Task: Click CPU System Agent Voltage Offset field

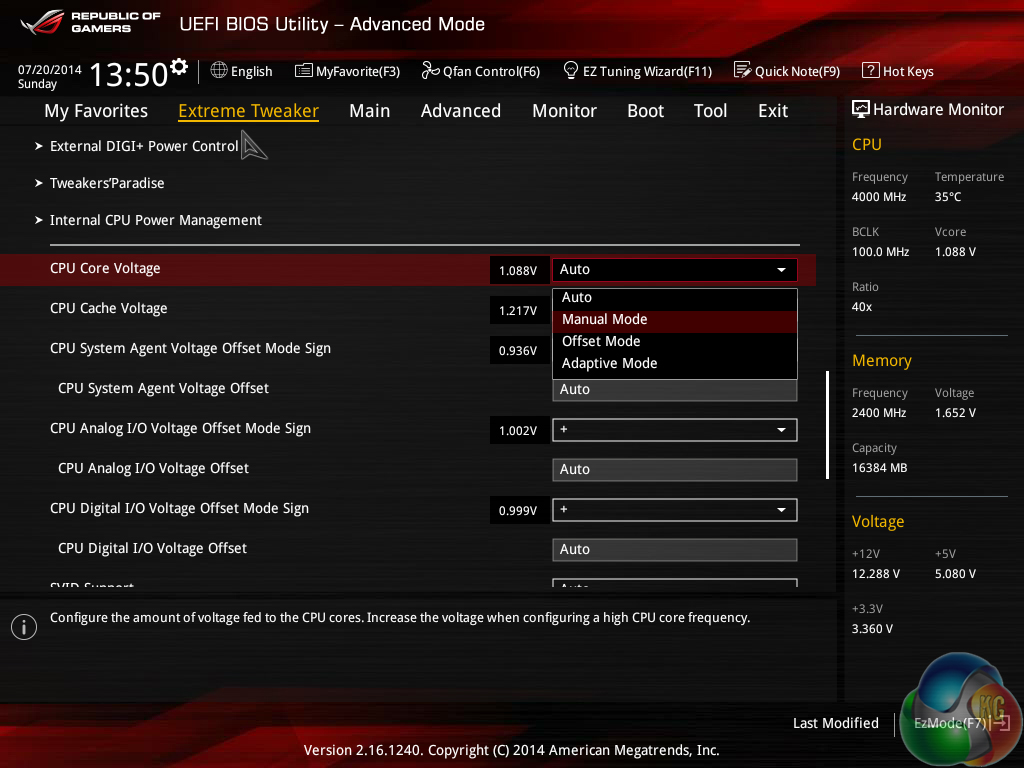Action: pyautogui.click(x=674, y=390)
